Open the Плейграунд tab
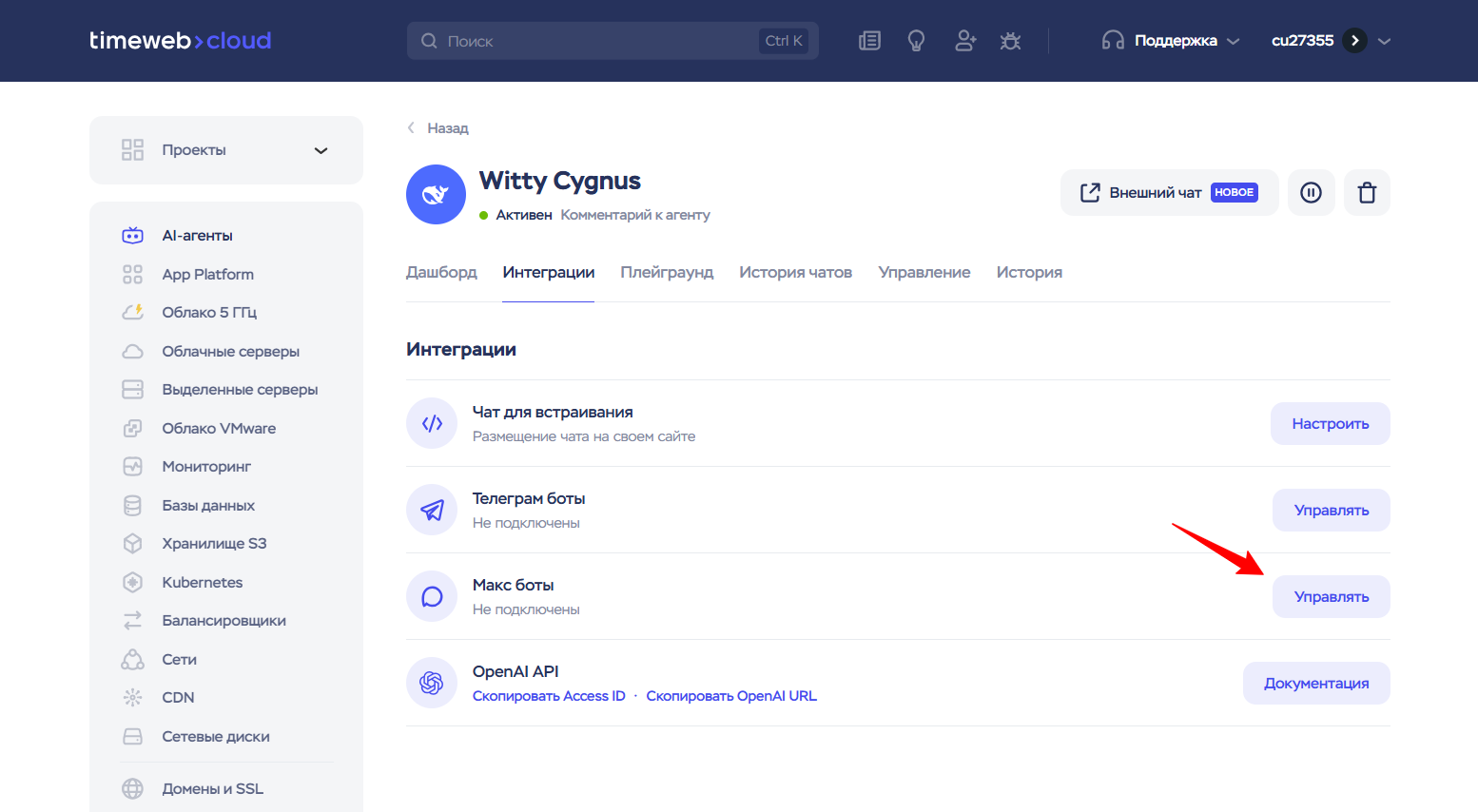This screenshot has height=812, width=1478. click(x=667, y=272)
